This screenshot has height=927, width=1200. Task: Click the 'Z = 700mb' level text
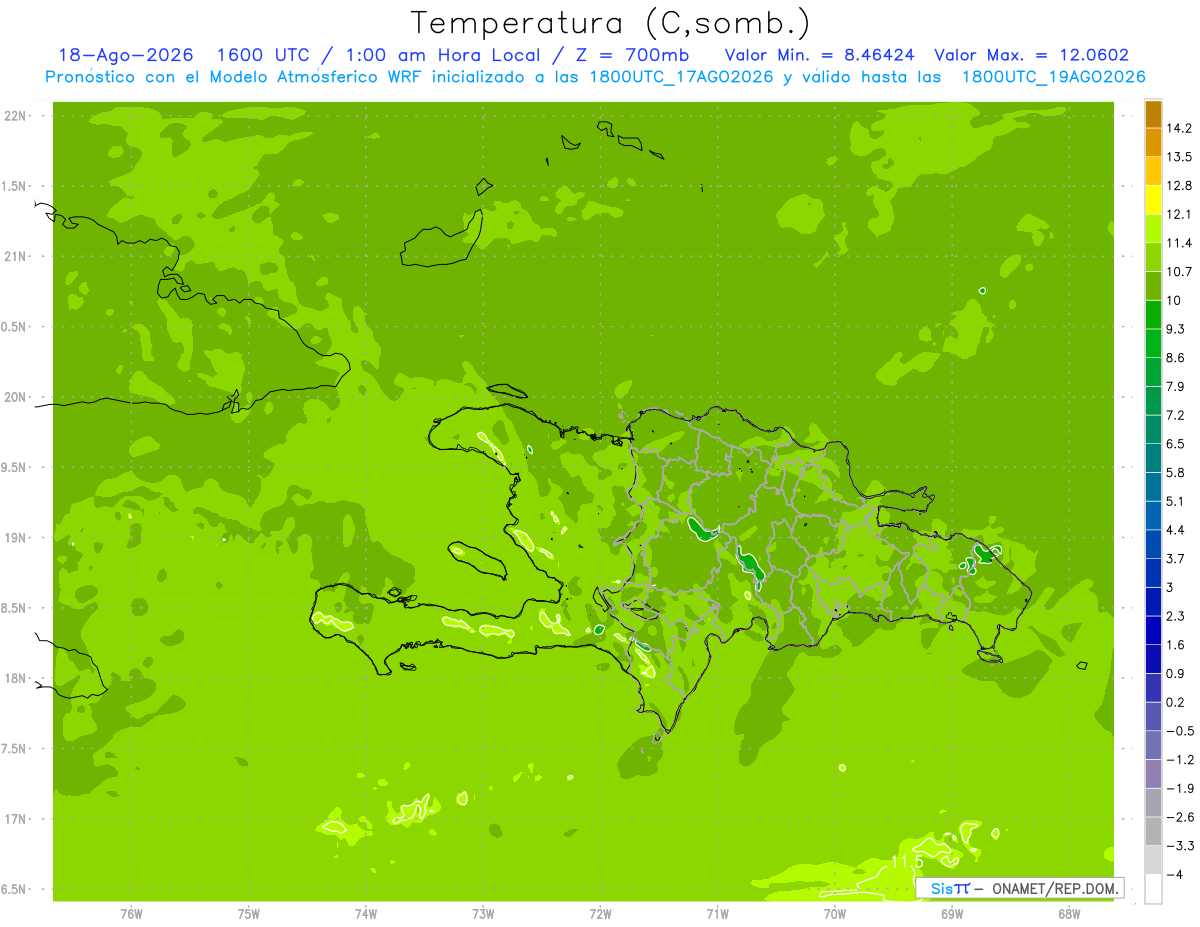pyautogui.click(x=630, y=55)
